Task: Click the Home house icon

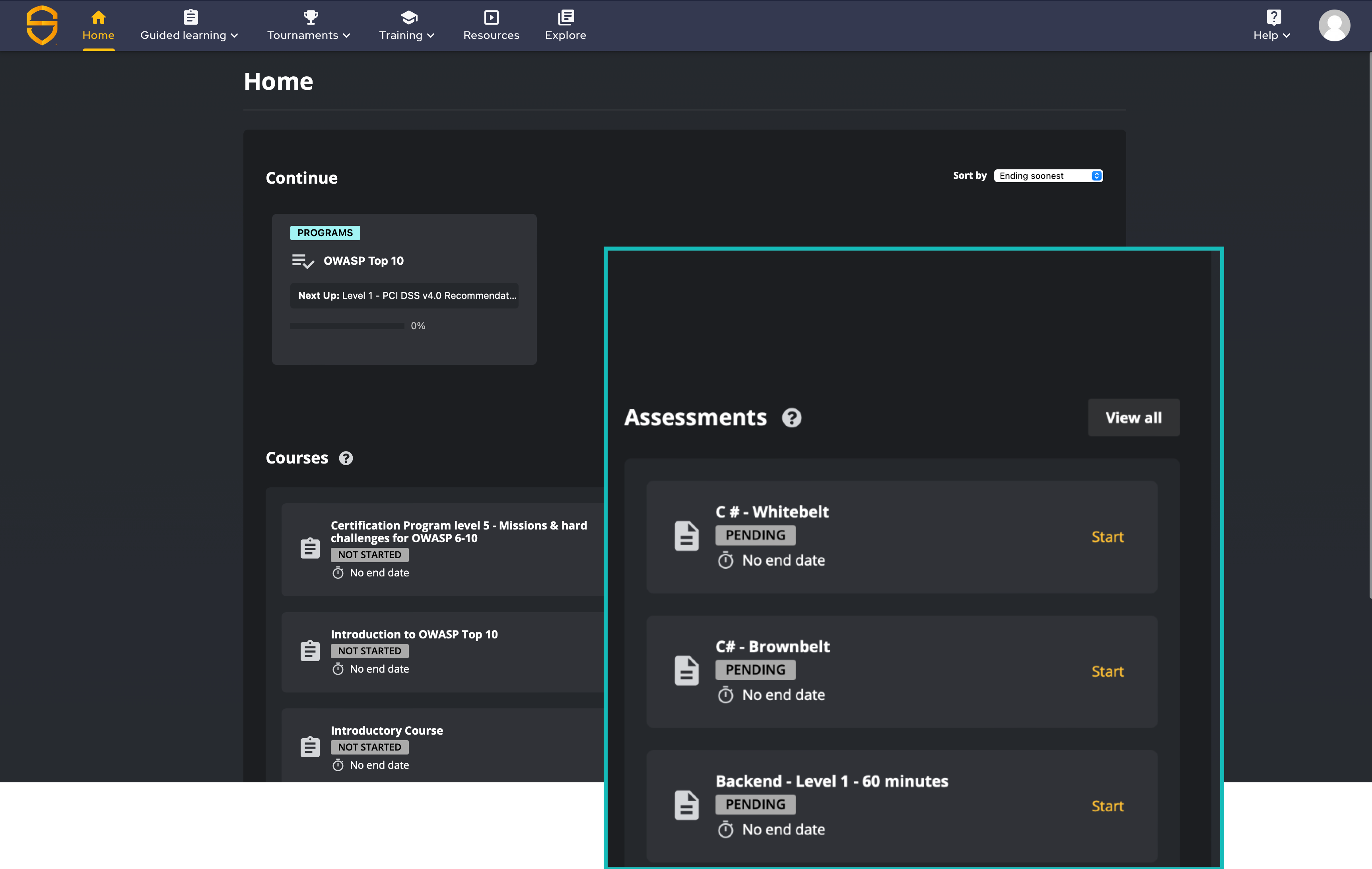Action: click(x=99, y=17)
